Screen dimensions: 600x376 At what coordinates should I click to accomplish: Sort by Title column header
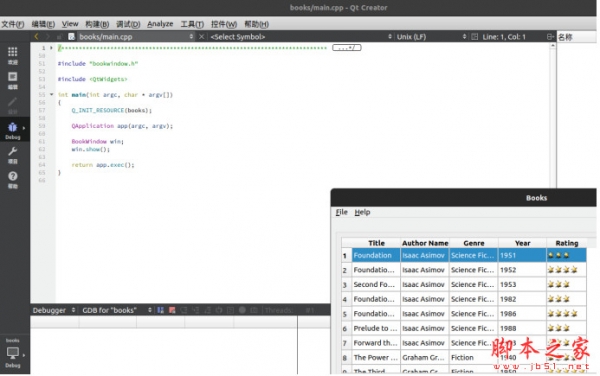point(376,243)
